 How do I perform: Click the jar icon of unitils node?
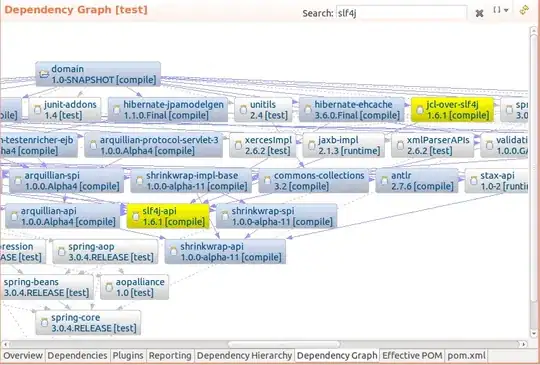click(243, 110)
